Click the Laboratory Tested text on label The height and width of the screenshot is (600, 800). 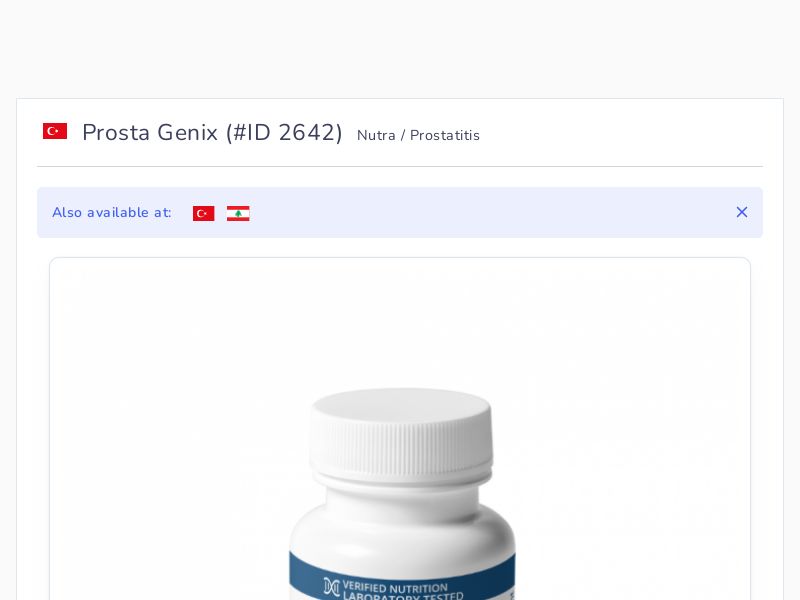pyautogui.click(x=403, y=596)
